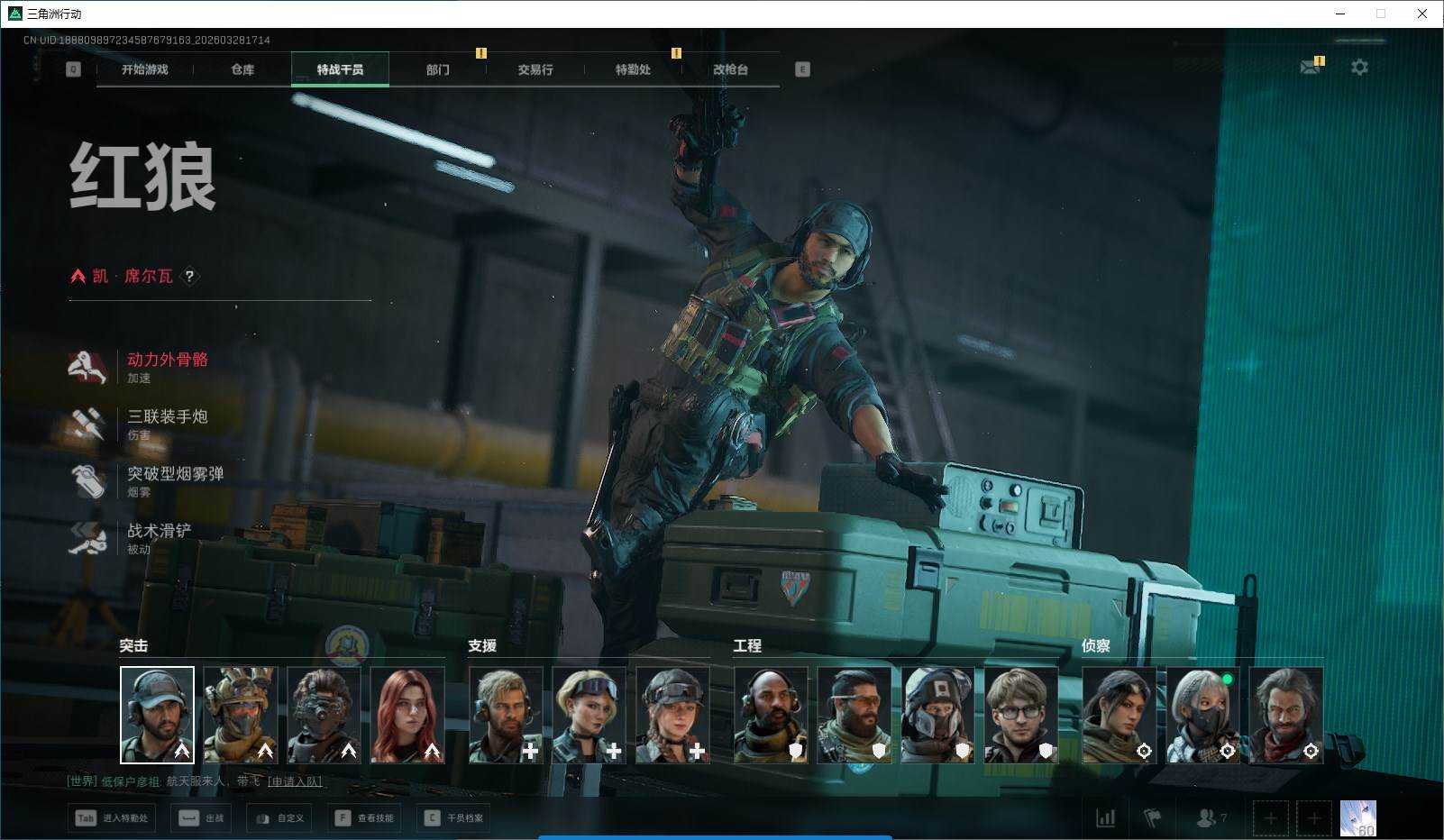Screen dimensions: 1444x840
Task: Select the 动力外骨骼 skill icon
Action: click(88, 367)
